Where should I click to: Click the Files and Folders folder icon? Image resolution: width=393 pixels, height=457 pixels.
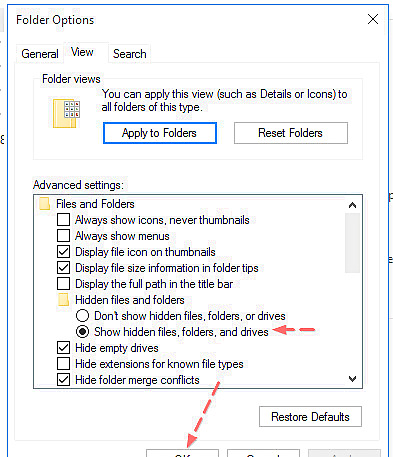pos(45,204)
